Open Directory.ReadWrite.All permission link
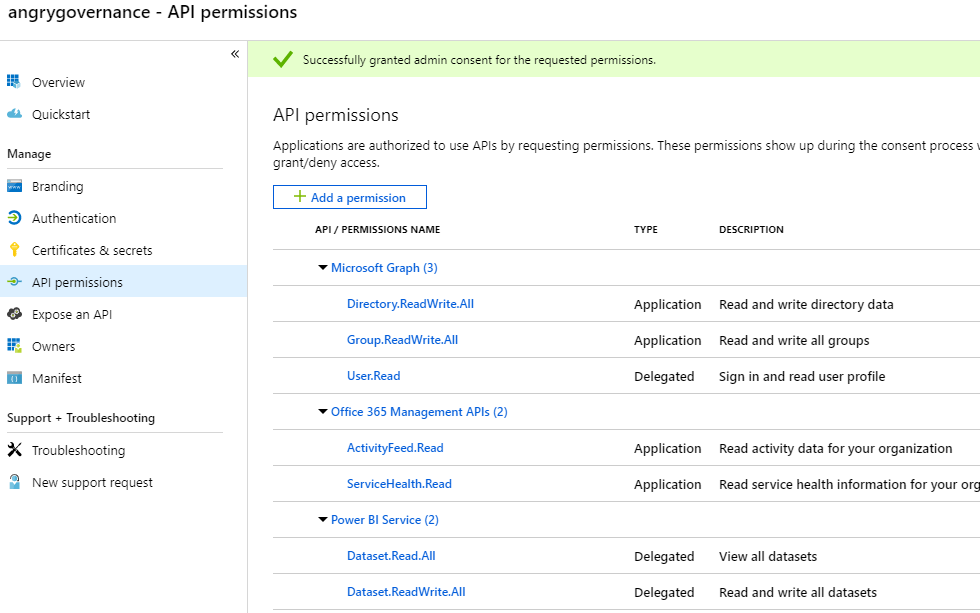This screenshot has width=980, height=613. [410, 304]
